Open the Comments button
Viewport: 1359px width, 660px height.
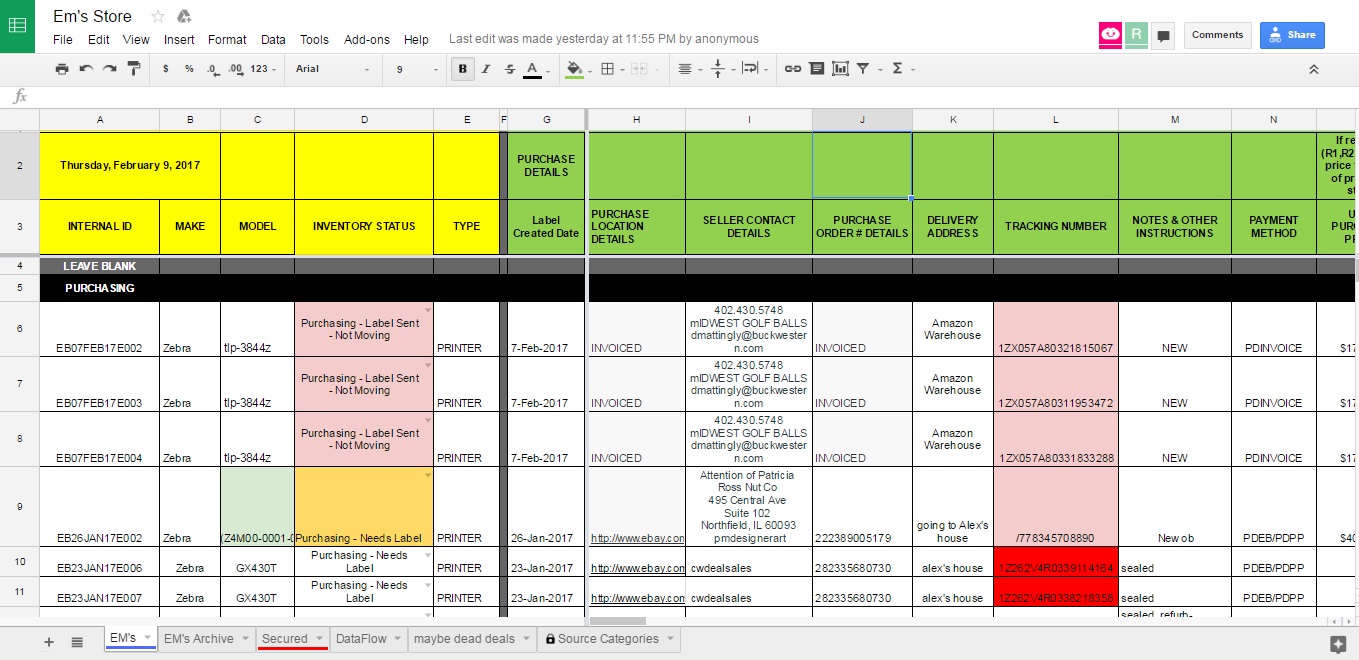coord(1217,35)
